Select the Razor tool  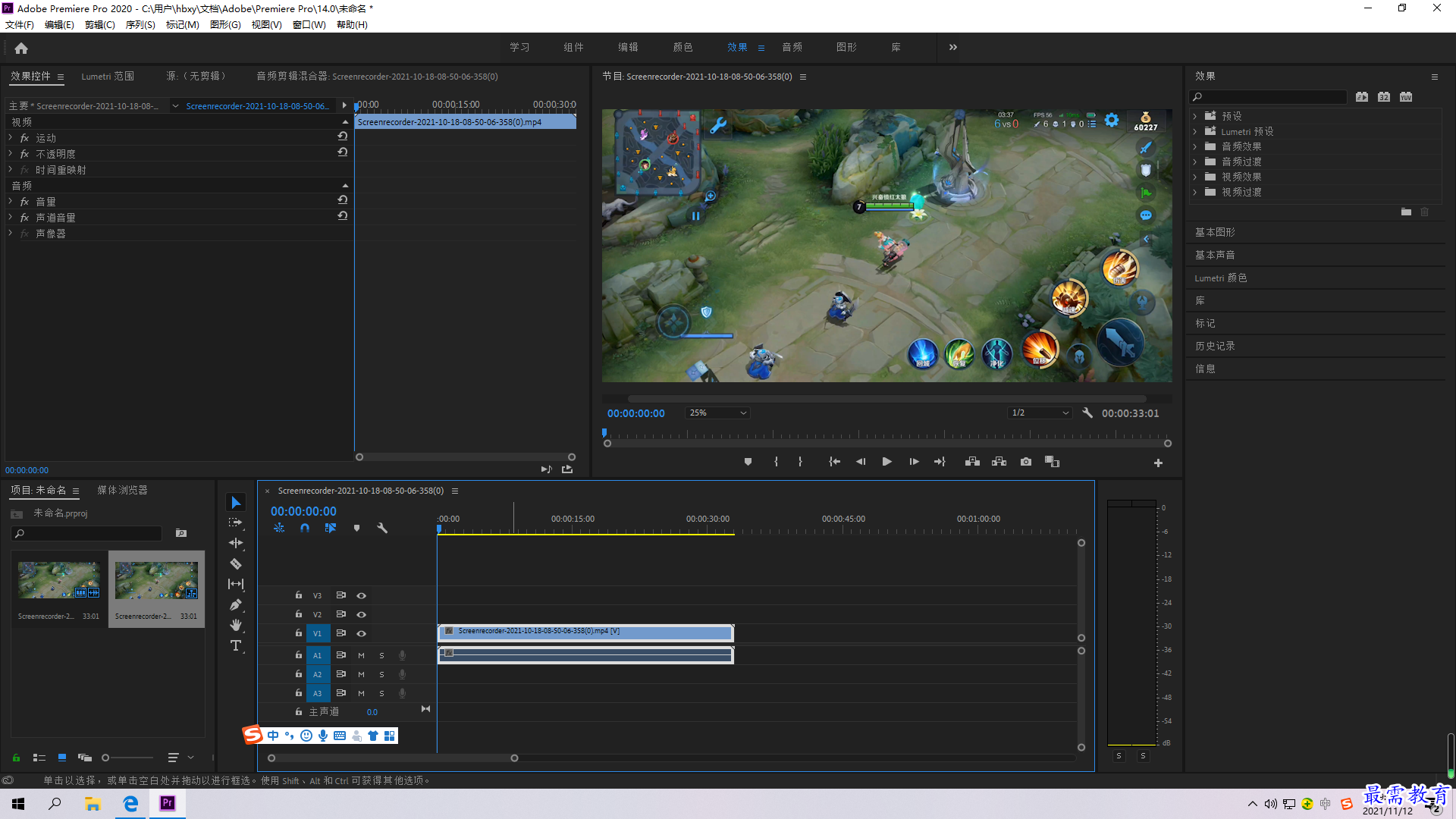[236, 563]
